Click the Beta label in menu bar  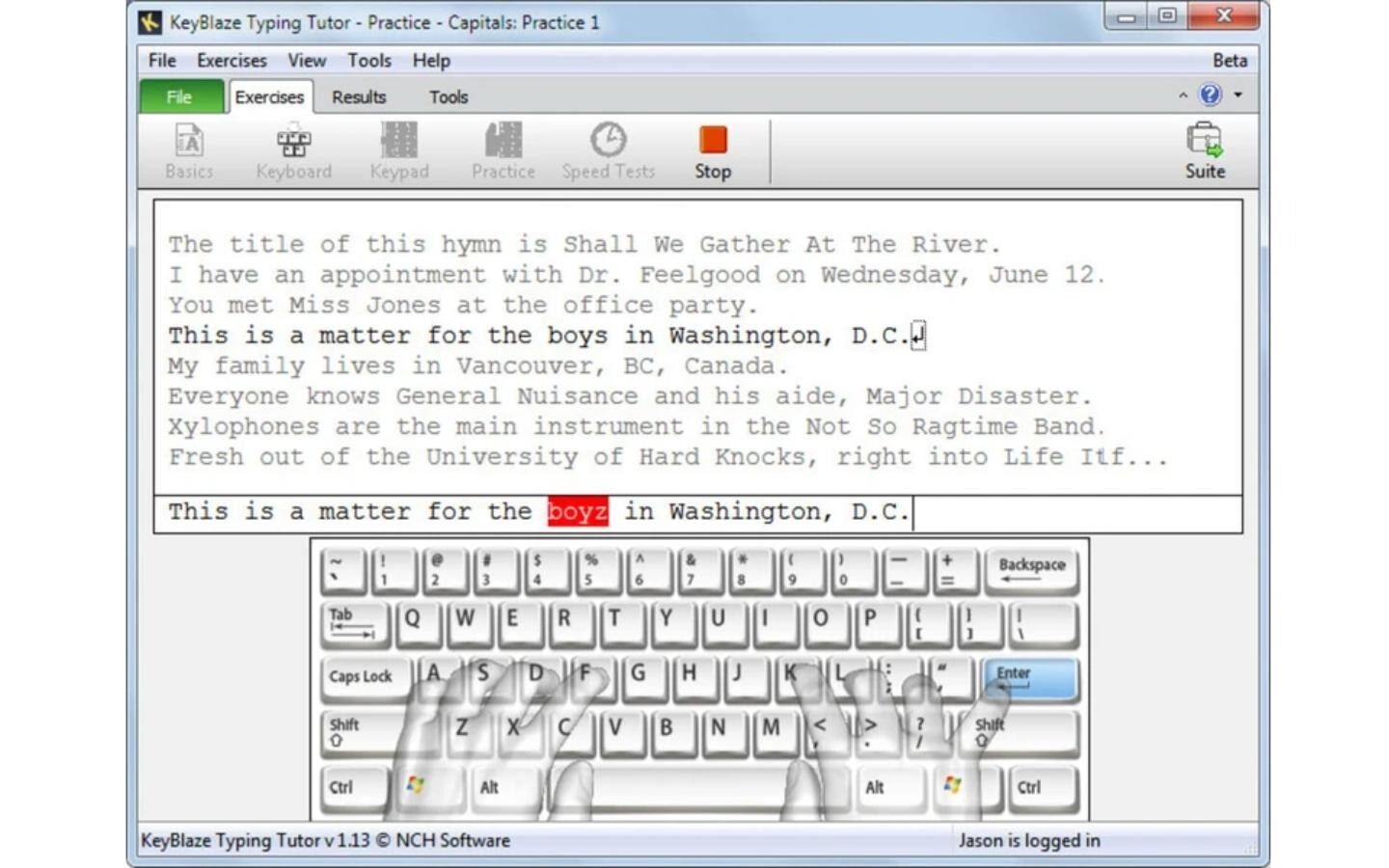pyautogui.click(x=1230, y=60)
